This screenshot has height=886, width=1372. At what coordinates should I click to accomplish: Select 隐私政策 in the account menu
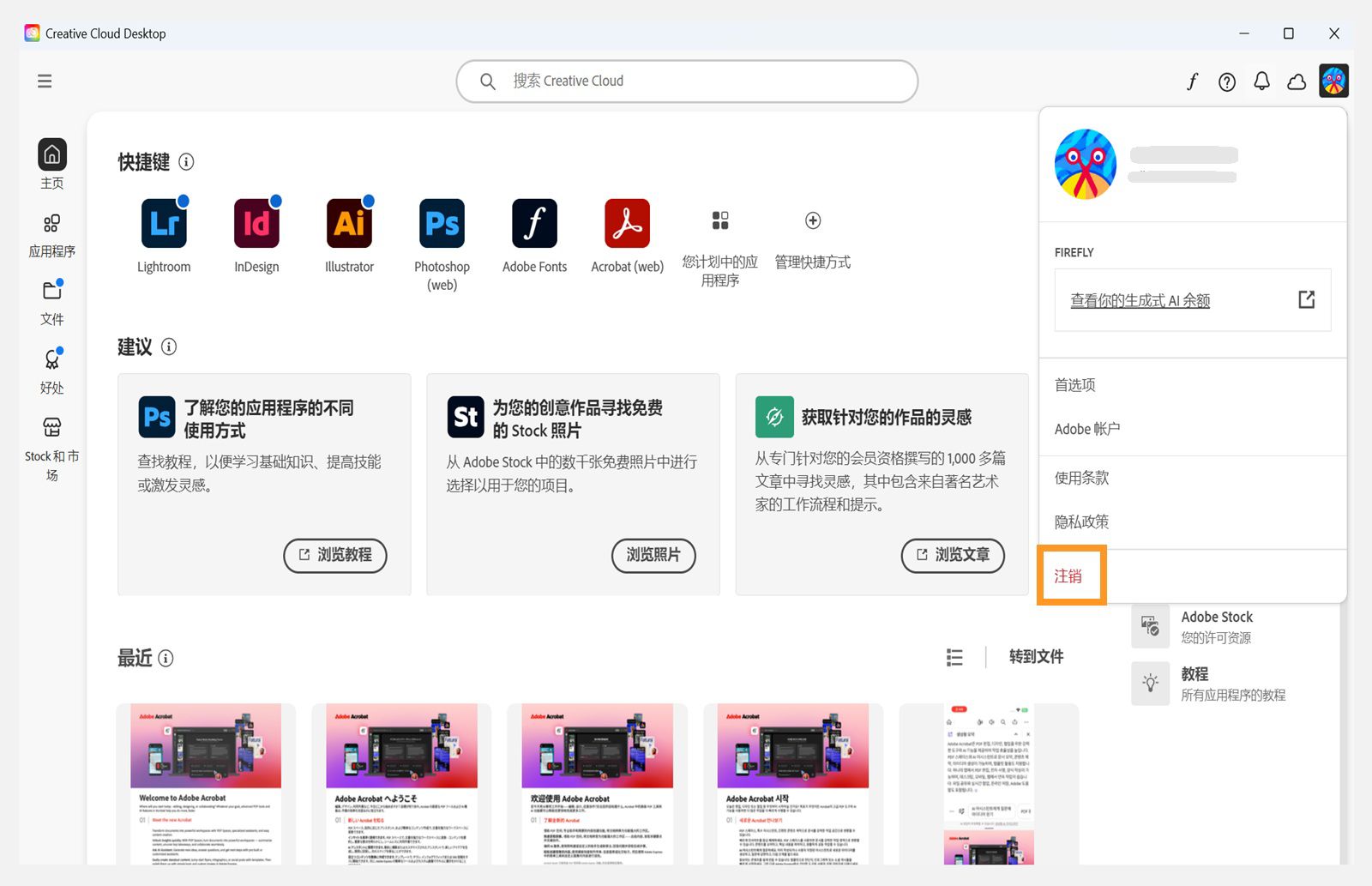[1081, 521]
